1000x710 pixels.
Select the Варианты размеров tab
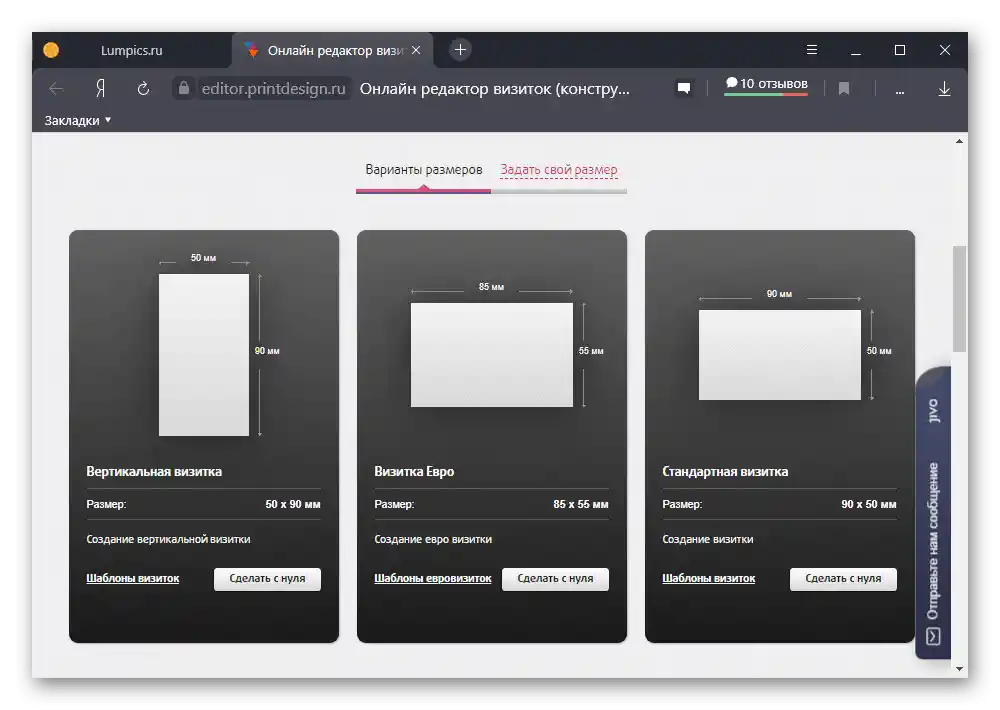tap(423, 170)
